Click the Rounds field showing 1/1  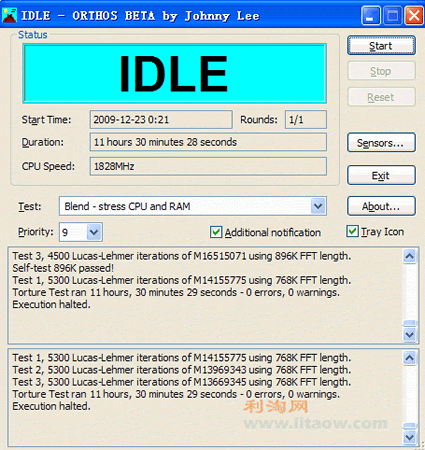[306, 119]
